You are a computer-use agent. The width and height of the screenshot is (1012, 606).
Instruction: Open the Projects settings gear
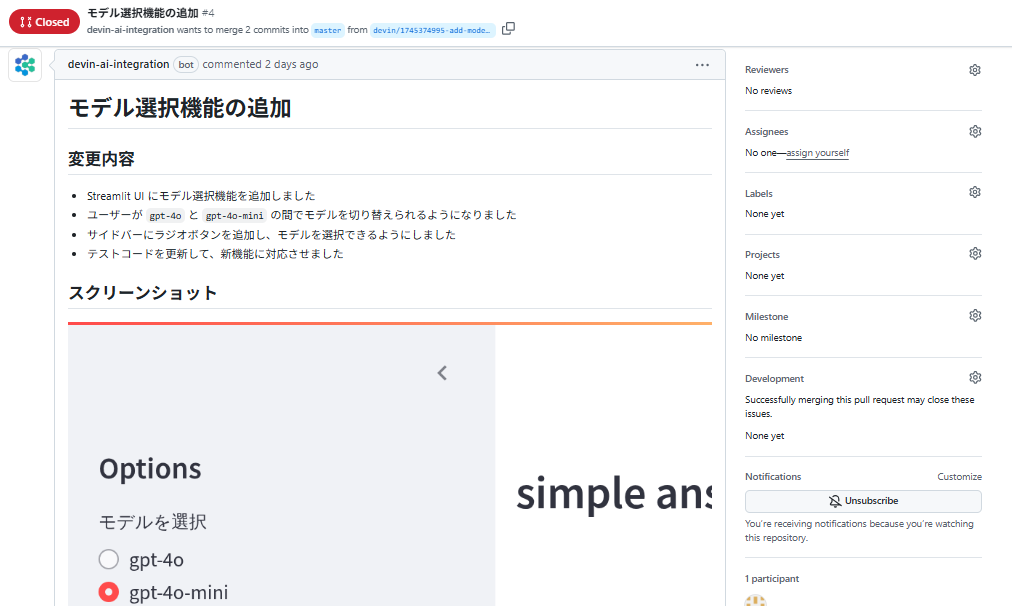(974, 253)
